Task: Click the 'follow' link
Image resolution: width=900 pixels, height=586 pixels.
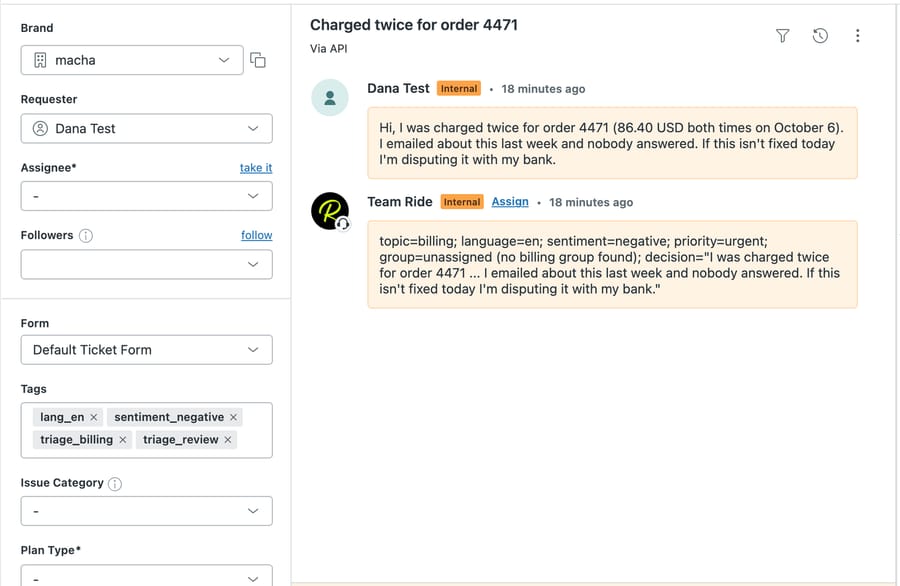Action: 257,235
